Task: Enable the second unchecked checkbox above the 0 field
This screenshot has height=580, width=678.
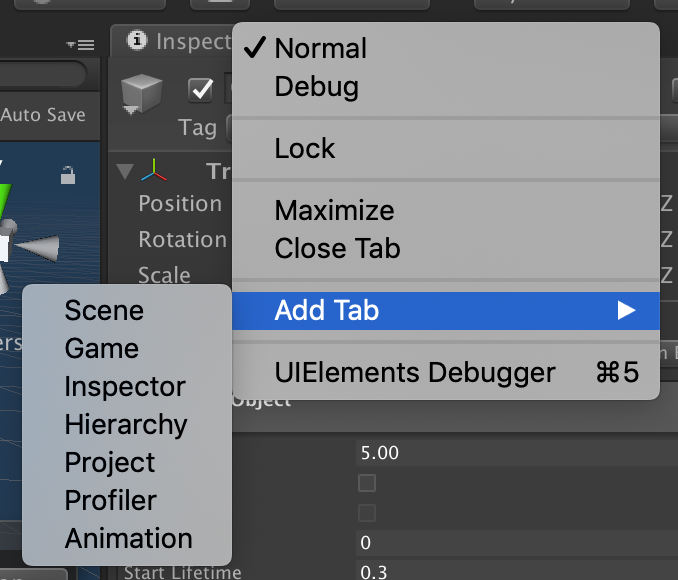Action: 367,513
